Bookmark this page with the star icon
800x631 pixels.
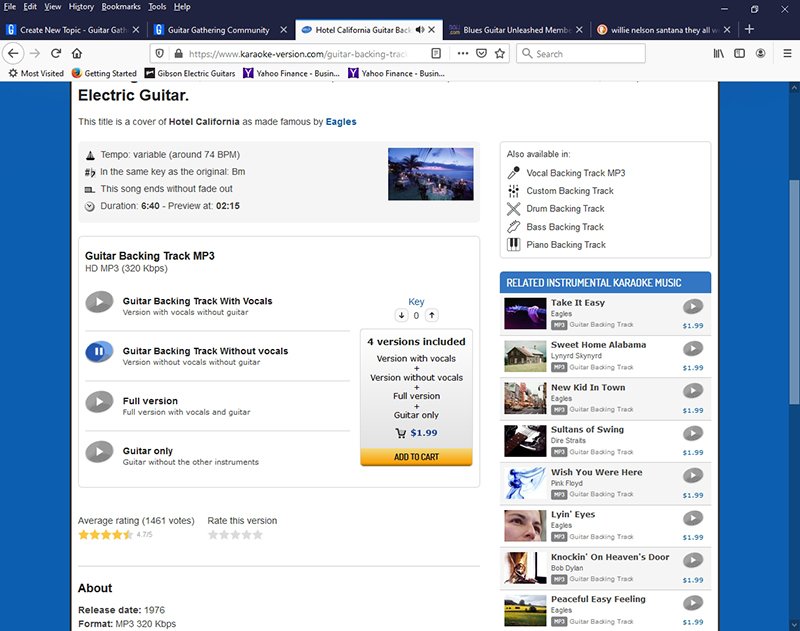500,53
